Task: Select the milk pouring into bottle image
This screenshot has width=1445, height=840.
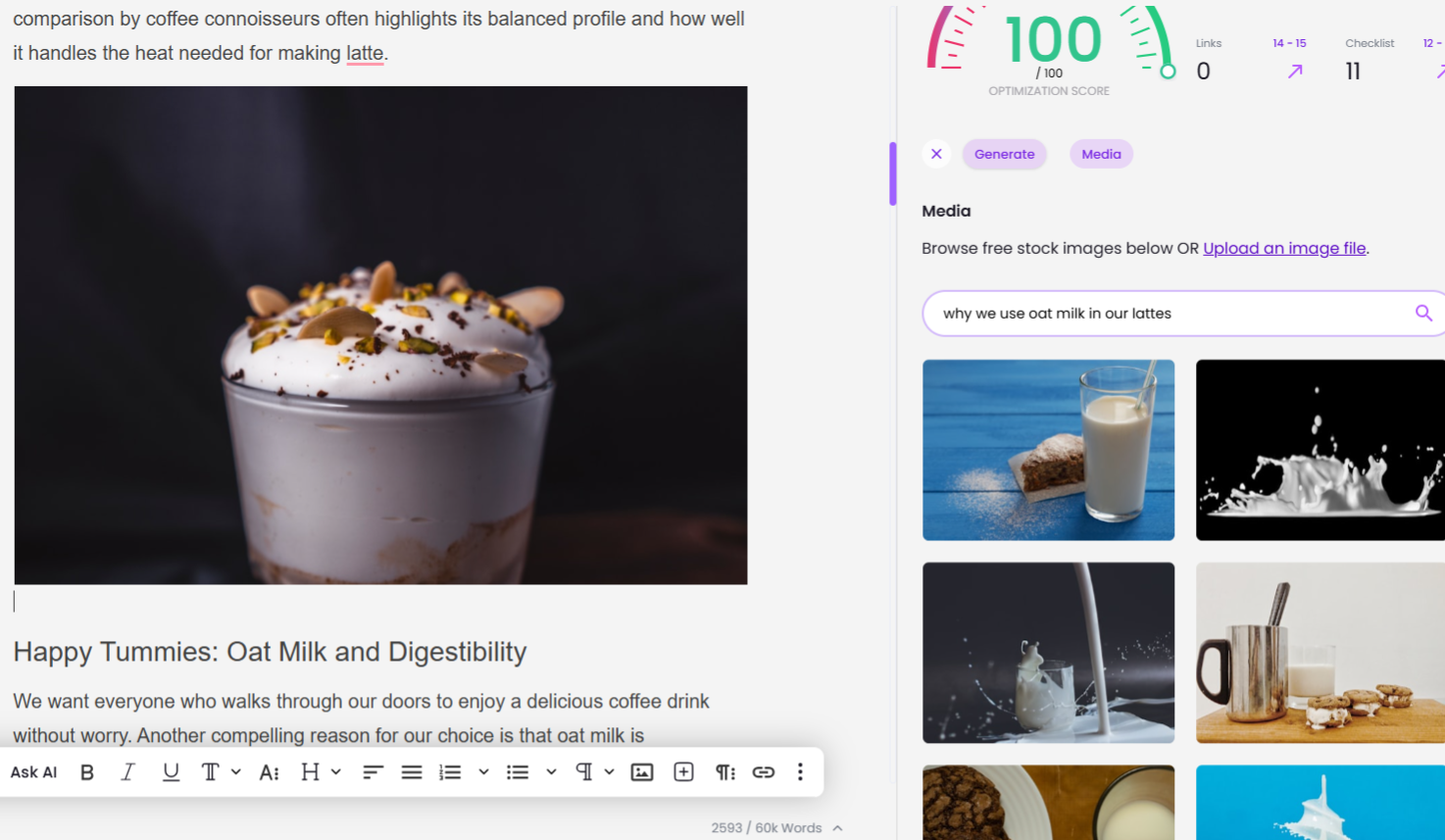Action: pos(1048,653)
